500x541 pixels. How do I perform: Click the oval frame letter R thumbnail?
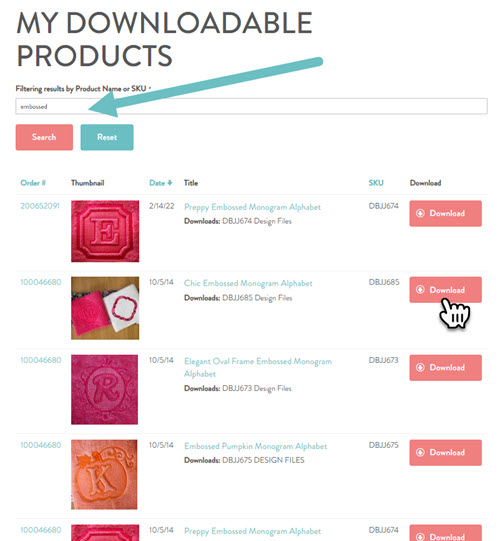(x=104, y=390)
